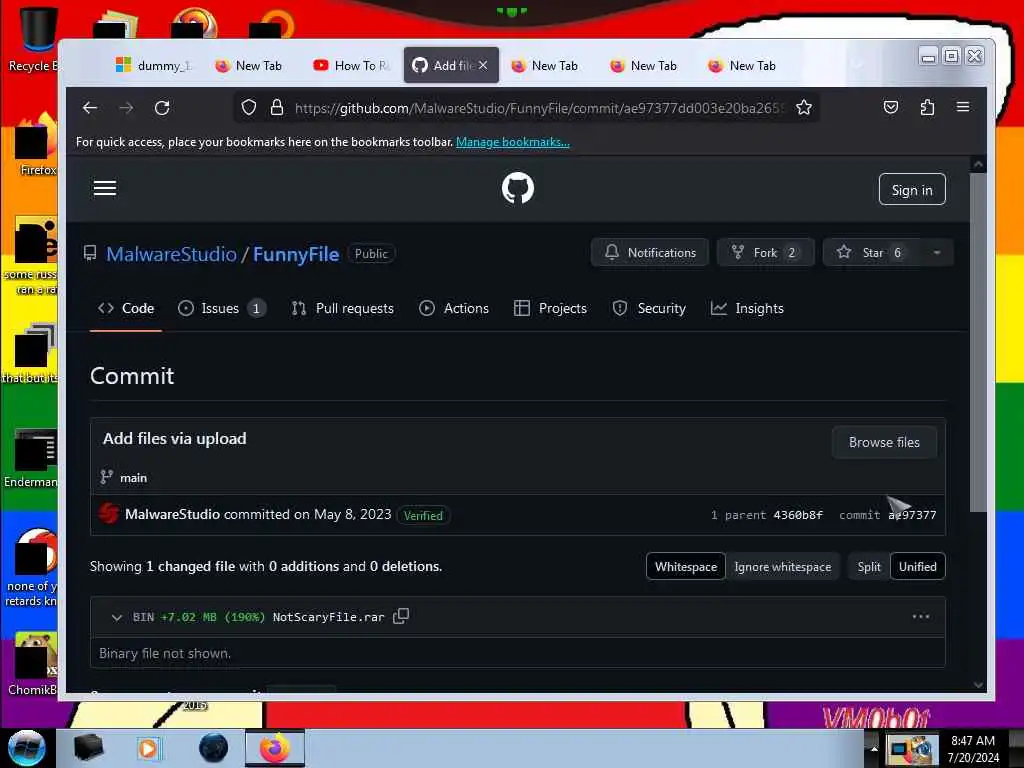This screenshot has height=768, width=1024.
Task: Click the Notifications button
Action: coord(650,253)
